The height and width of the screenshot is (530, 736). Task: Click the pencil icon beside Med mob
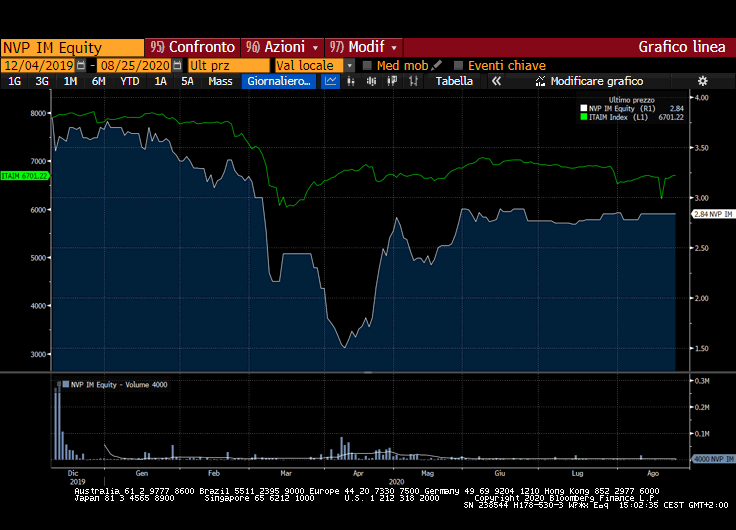tap(437, 65)
